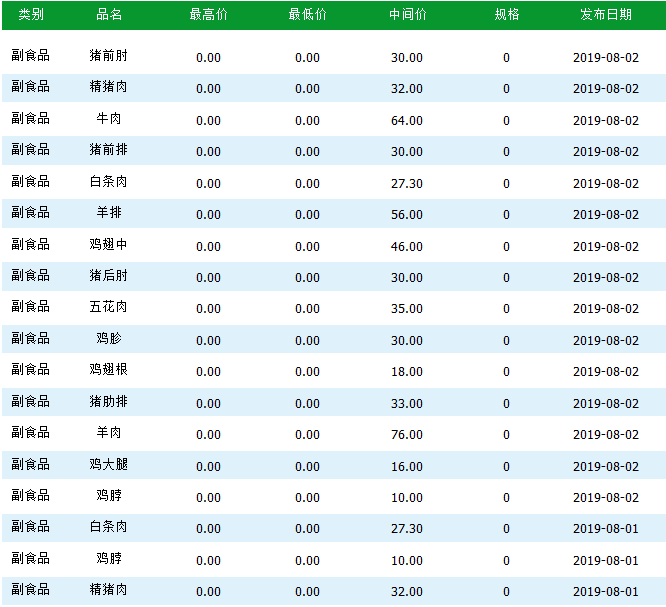Image resolution: width=666 pixels, height=607 pixels.
Task: Click the middle price 33.00
Action: tap(406, 404)
